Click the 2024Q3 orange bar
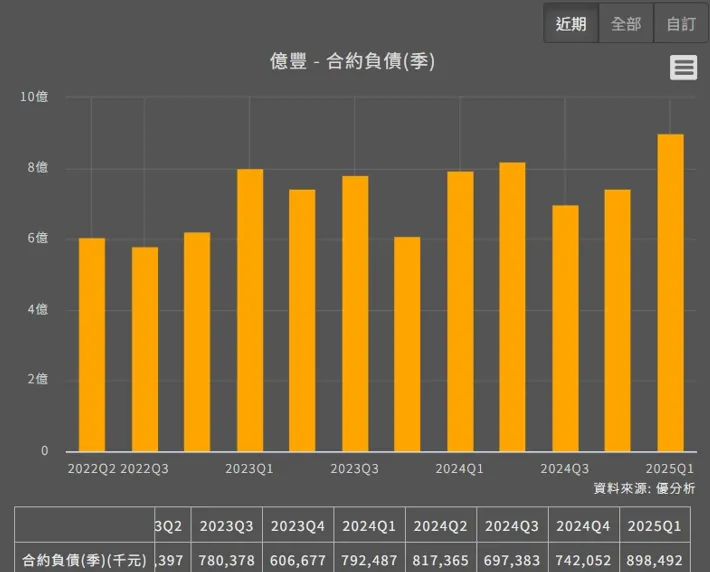Image resolution: width=710 pixels, height=572 pixels. point(565,328)
